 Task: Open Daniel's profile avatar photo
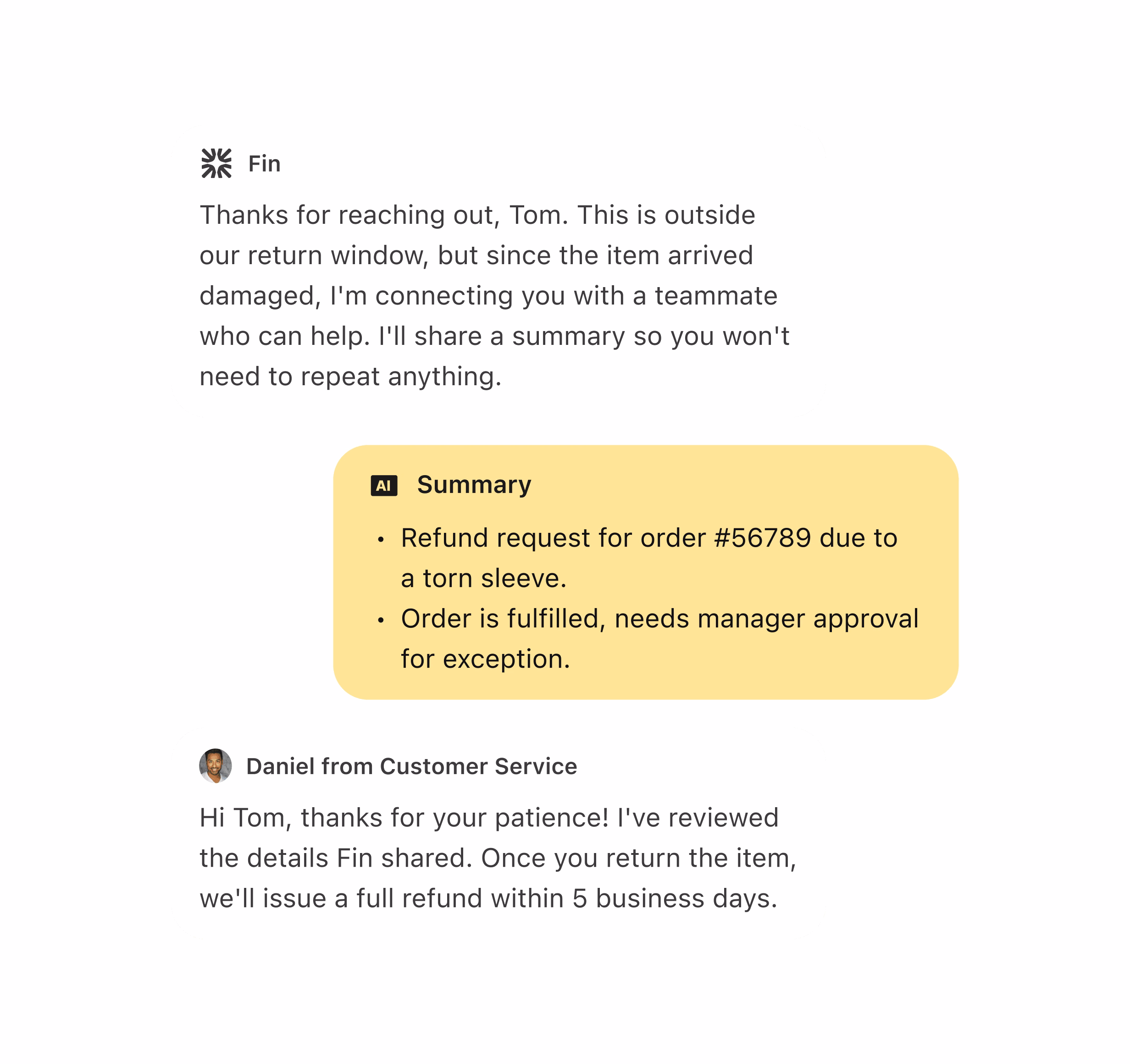(216, 765)
